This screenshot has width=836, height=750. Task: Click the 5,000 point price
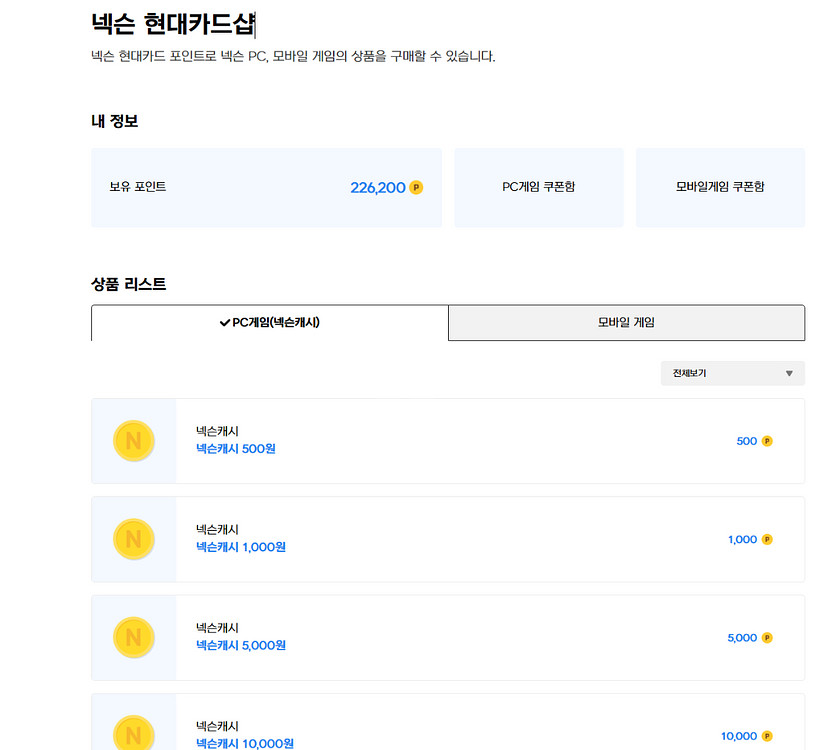742,638
